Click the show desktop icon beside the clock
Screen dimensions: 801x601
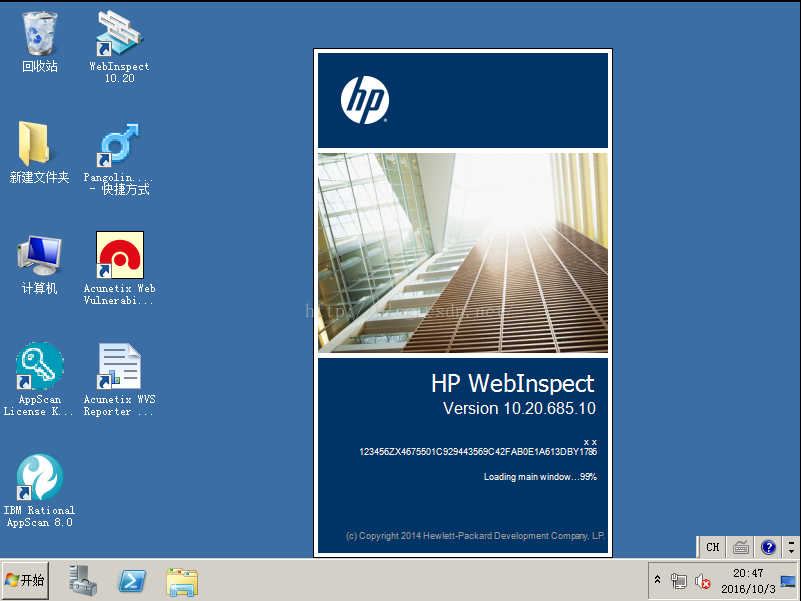(788, 581)
